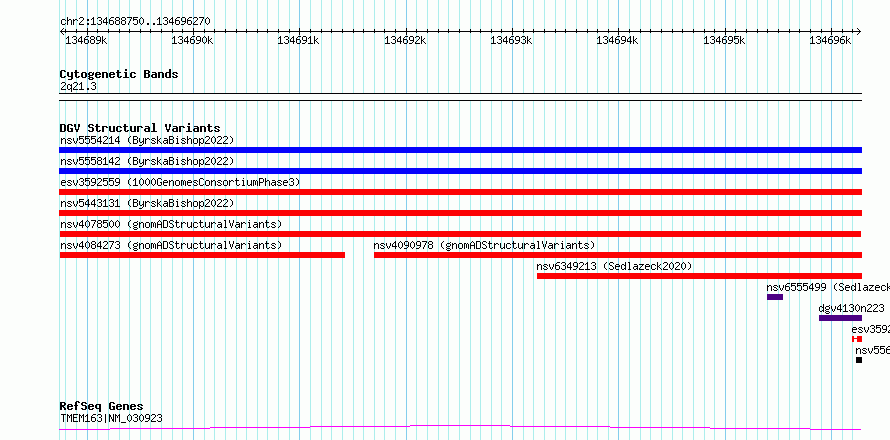Open the esv3592559 (1000GenomesConsortiumPhase3) label
The height and width of the screenshot is (440, 890).
coord(180,182)
